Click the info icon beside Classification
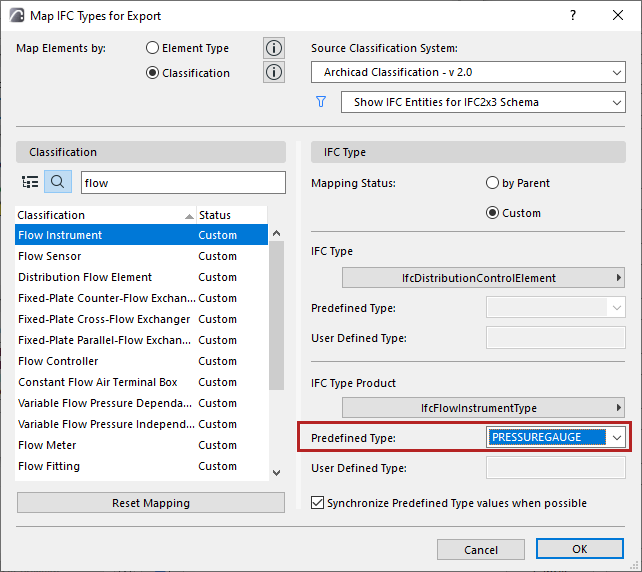Screen dimensions: 642x572 tap(273, 72)
